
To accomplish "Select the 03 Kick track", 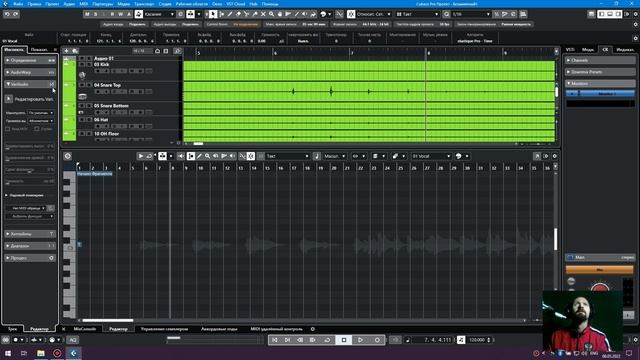I will click(102, 64).
